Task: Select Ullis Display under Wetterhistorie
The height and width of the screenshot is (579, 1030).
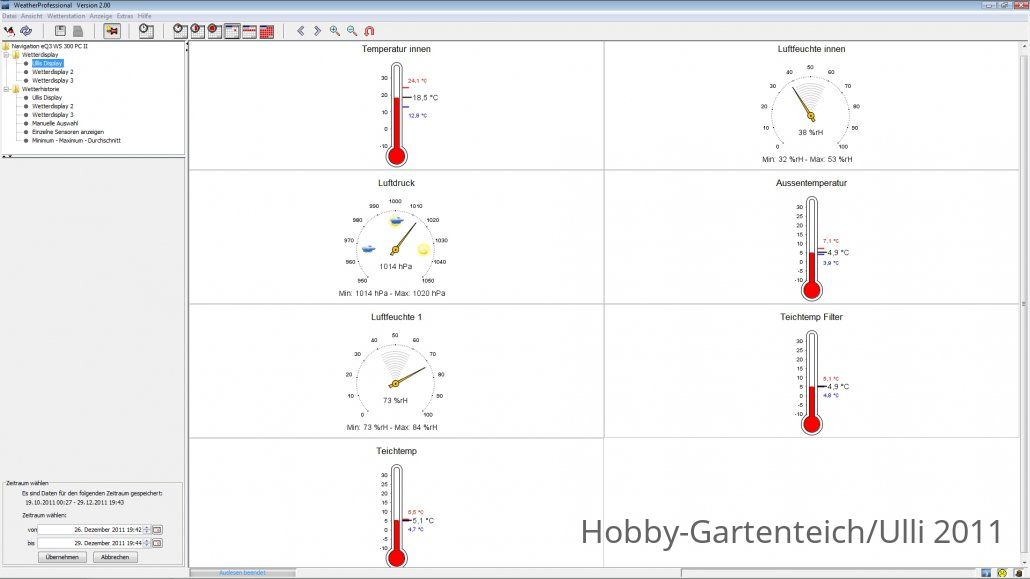Action: (x=47, y=97)
